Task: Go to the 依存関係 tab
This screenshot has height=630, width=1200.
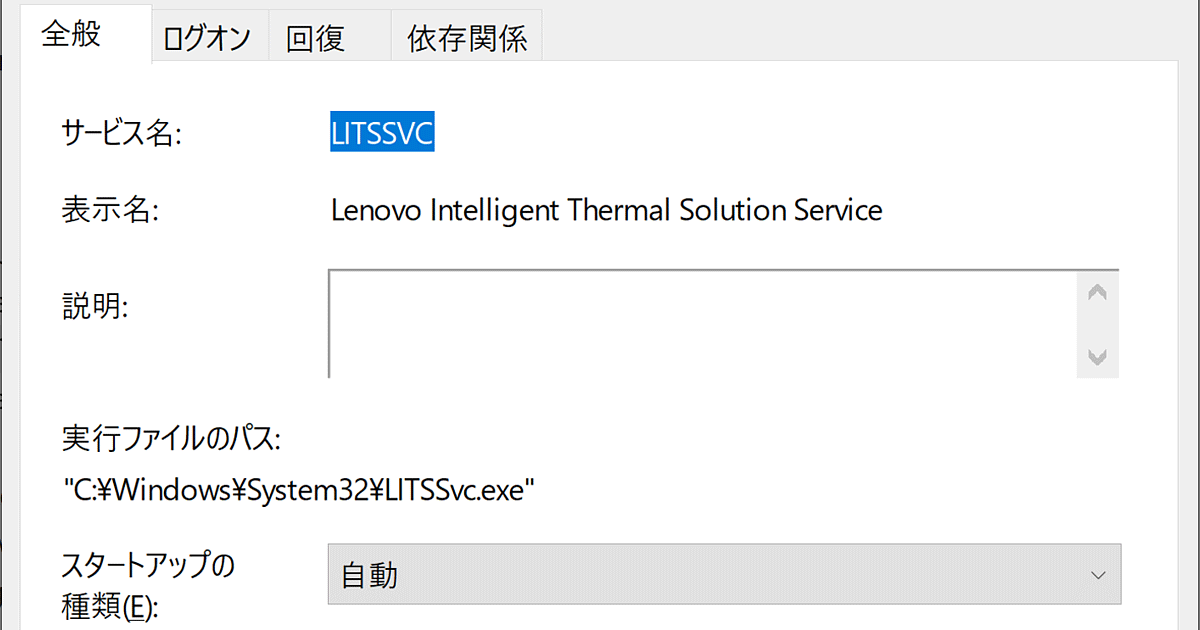Action: point(467,39)
